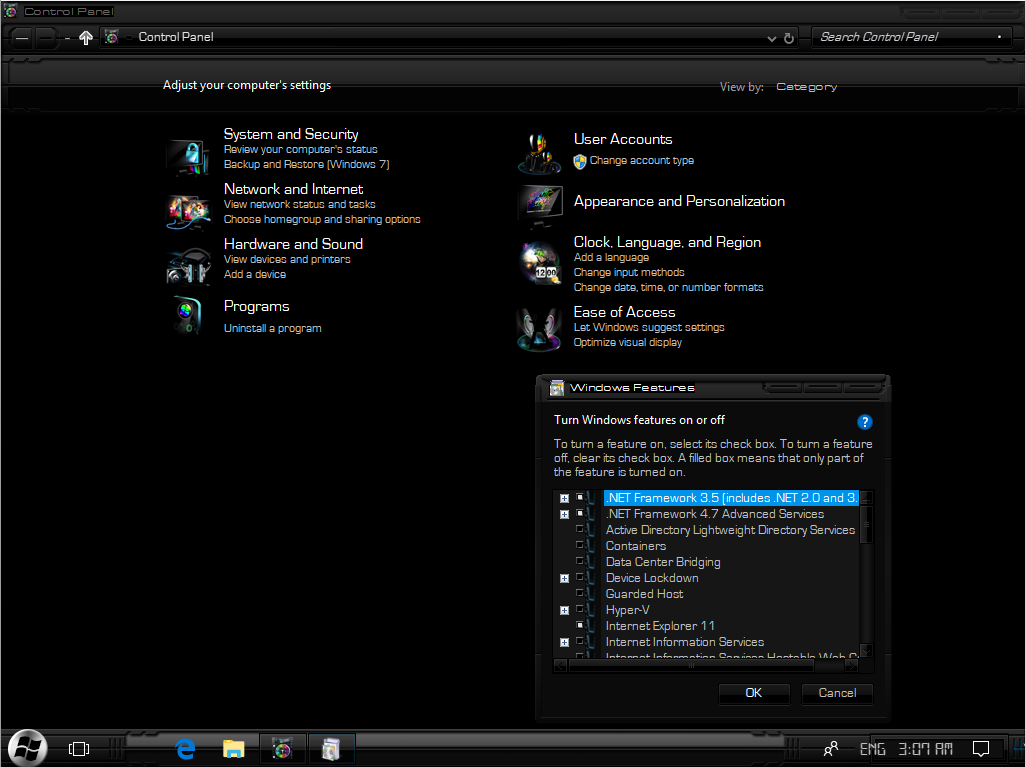
Task: Switch to Windows Features taskbar button
Action: (331, 749)
